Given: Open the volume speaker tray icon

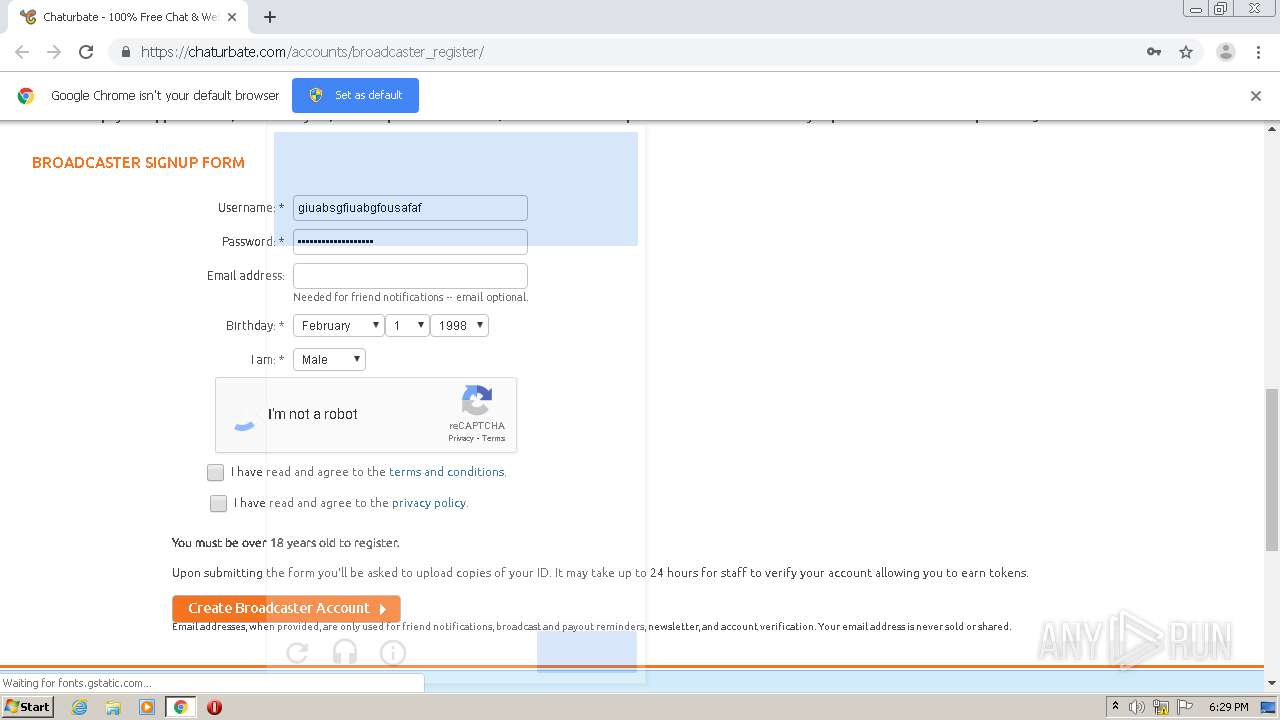Looking at the screenshot, I should (1137, 707).
